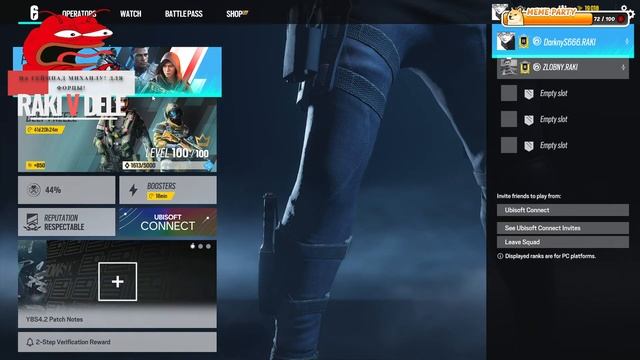This screenshot has height=360, width=640.
Task: Click lightning bolt Boosters icon
Action: coord(133,190)
